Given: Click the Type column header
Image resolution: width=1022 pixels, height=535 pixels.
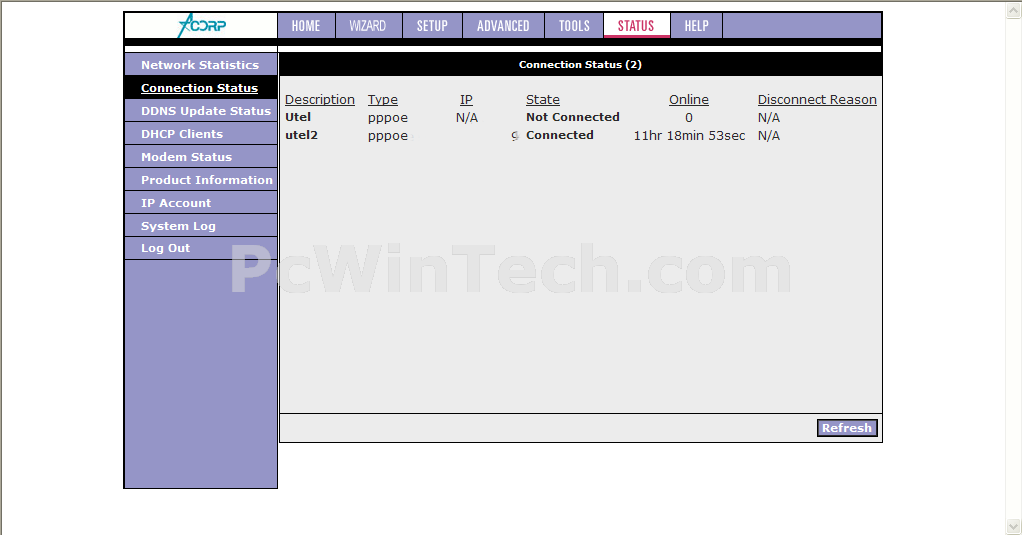Looking at the screenshot, I should pos(383,100).
